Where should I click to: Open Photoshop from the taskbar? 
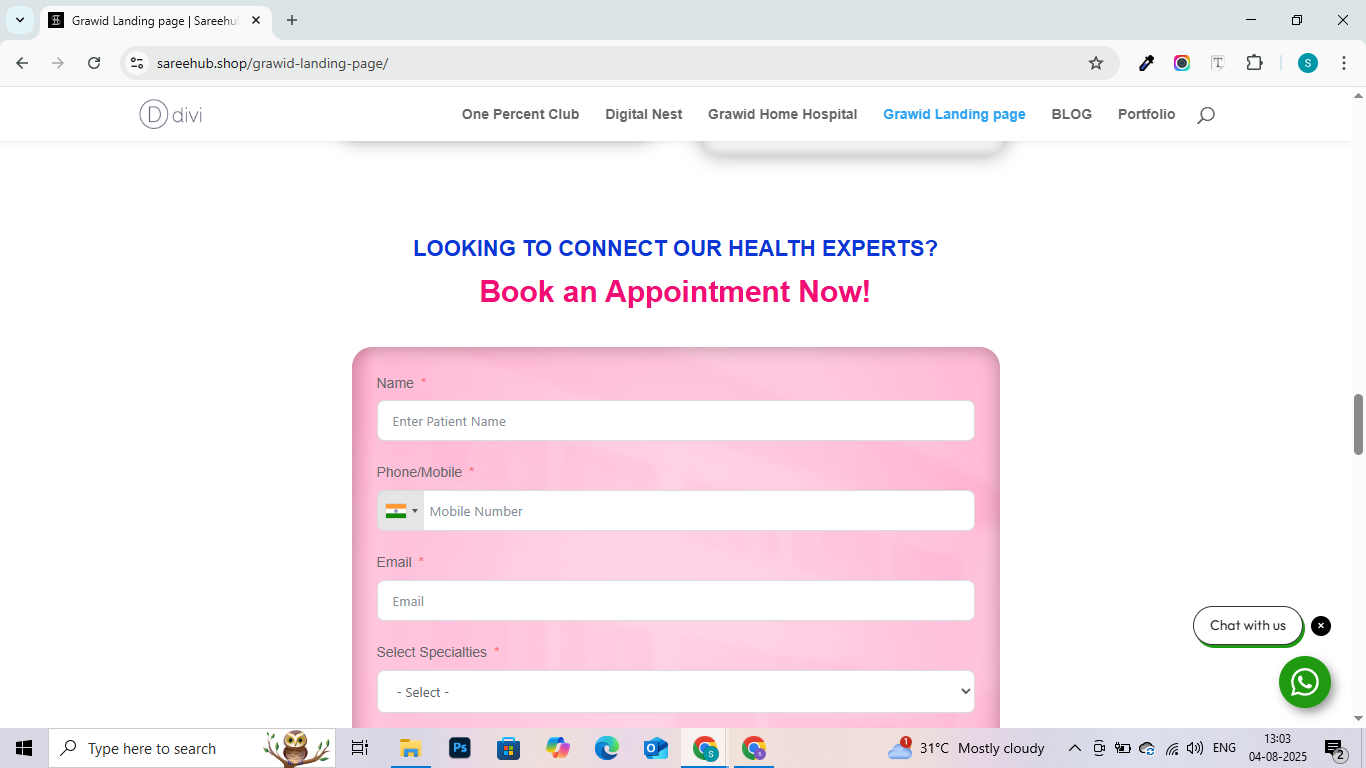460,748
